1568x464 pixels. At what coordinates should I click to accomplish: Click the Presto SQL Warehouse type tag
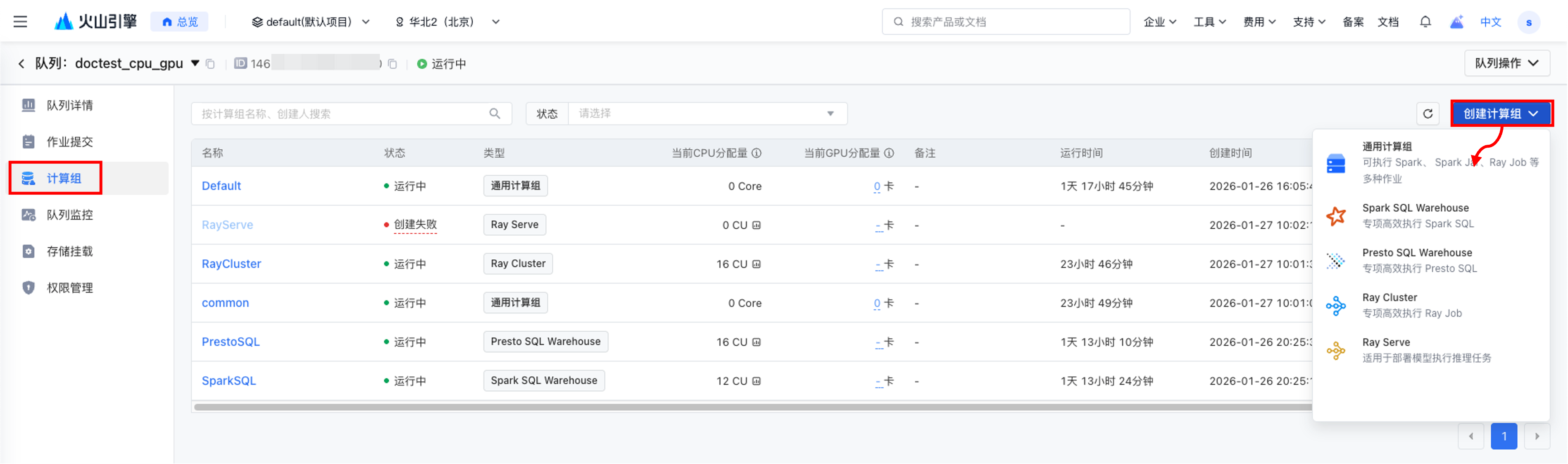(x=545, y=342)
